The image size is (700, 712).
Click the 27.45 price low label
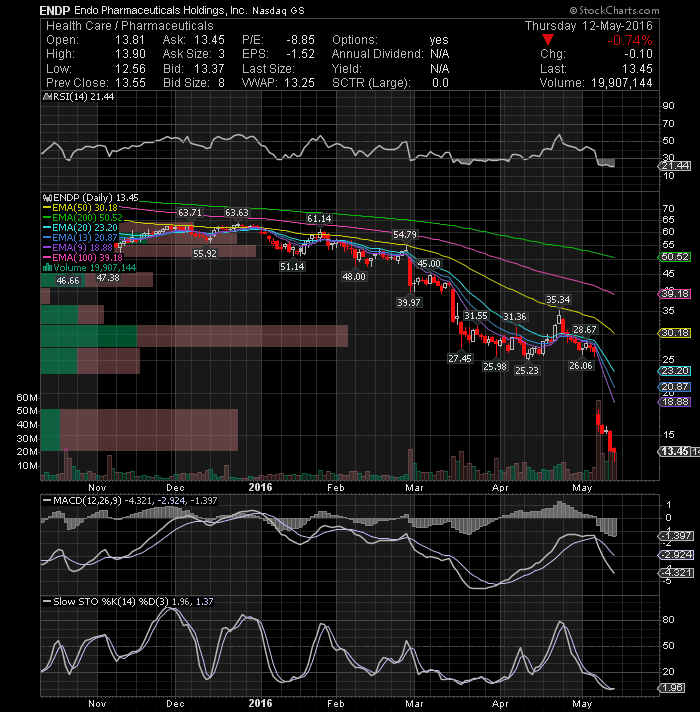460,358
